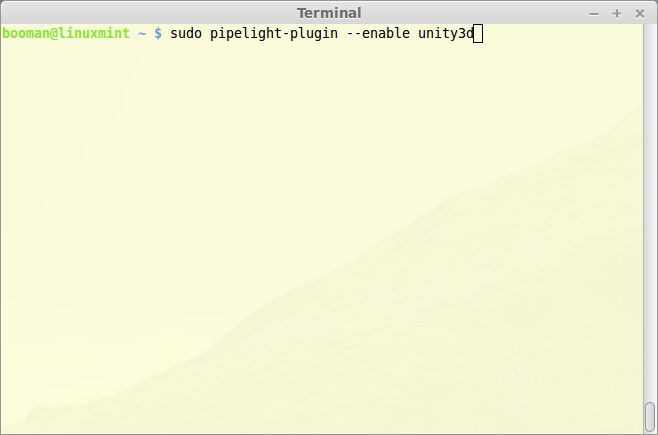
Task: Click the vertical scrollbar thumb
Action: [650, 417]
